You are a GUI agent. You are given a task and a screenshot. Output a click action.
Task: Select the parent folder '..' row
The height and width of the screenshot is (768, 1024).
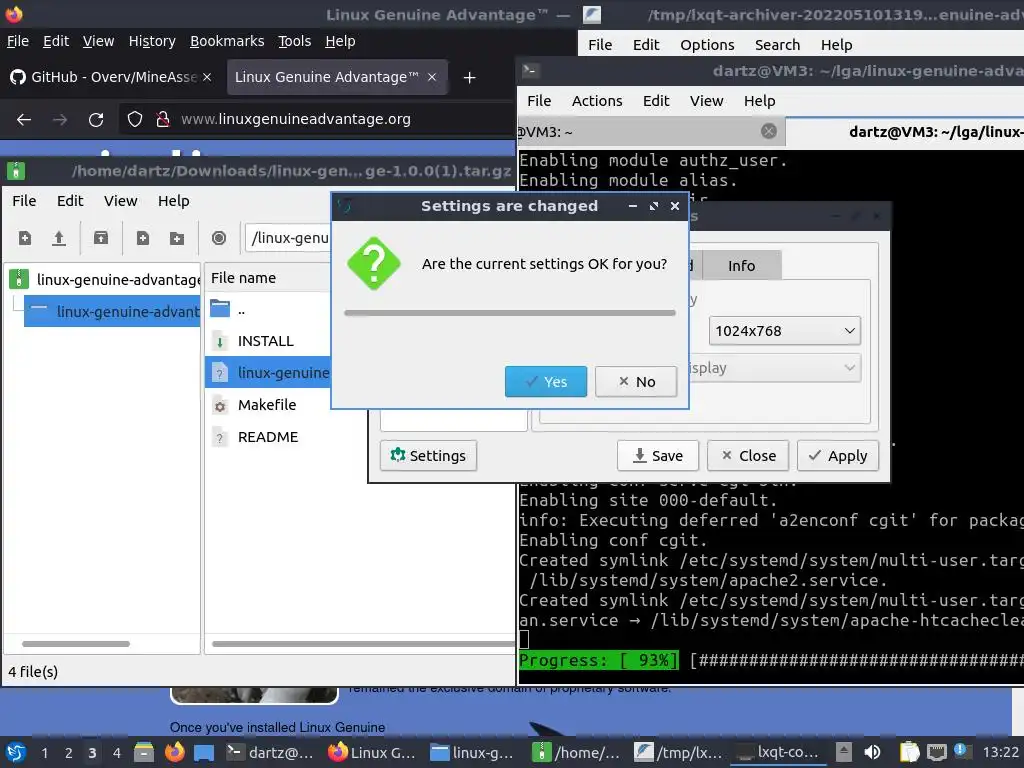point(268,309)
